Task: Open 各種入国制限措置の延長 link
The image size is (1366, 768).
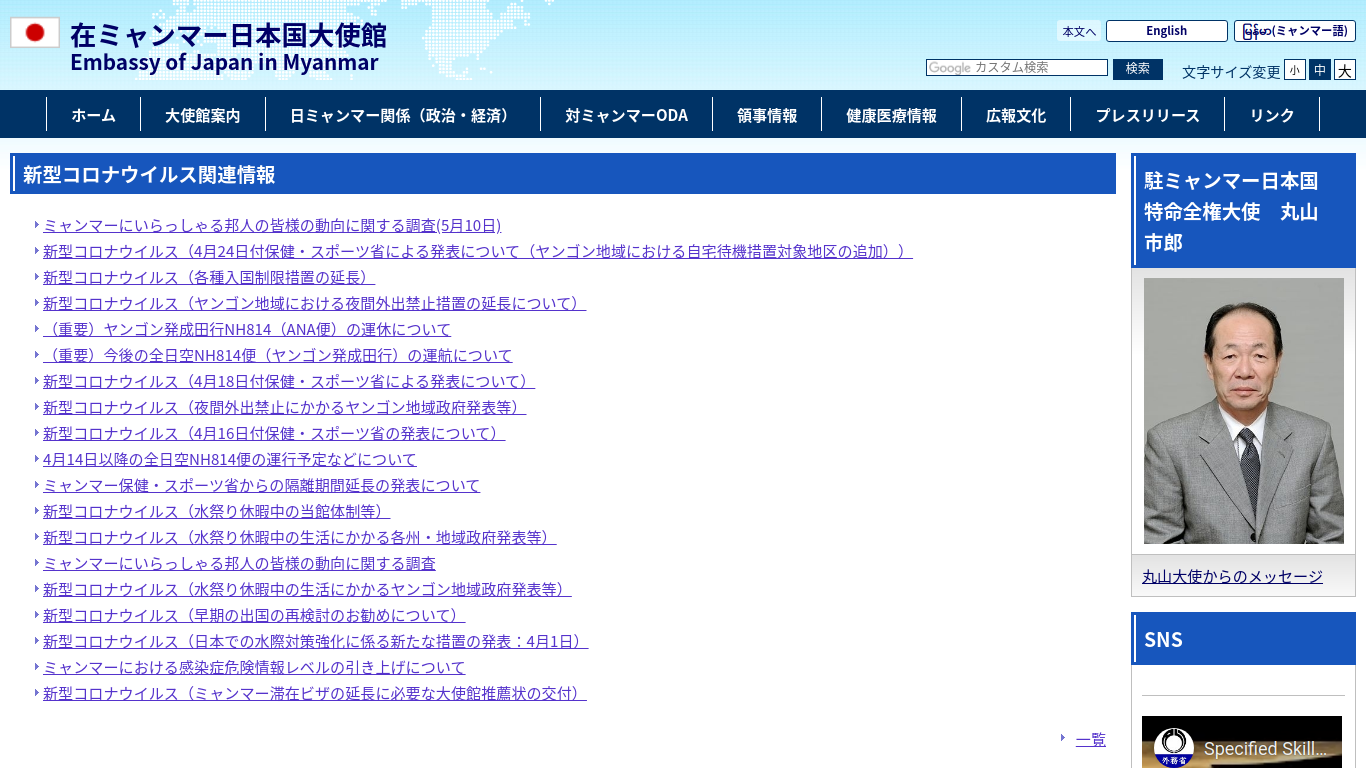Action: pos(209,278)
